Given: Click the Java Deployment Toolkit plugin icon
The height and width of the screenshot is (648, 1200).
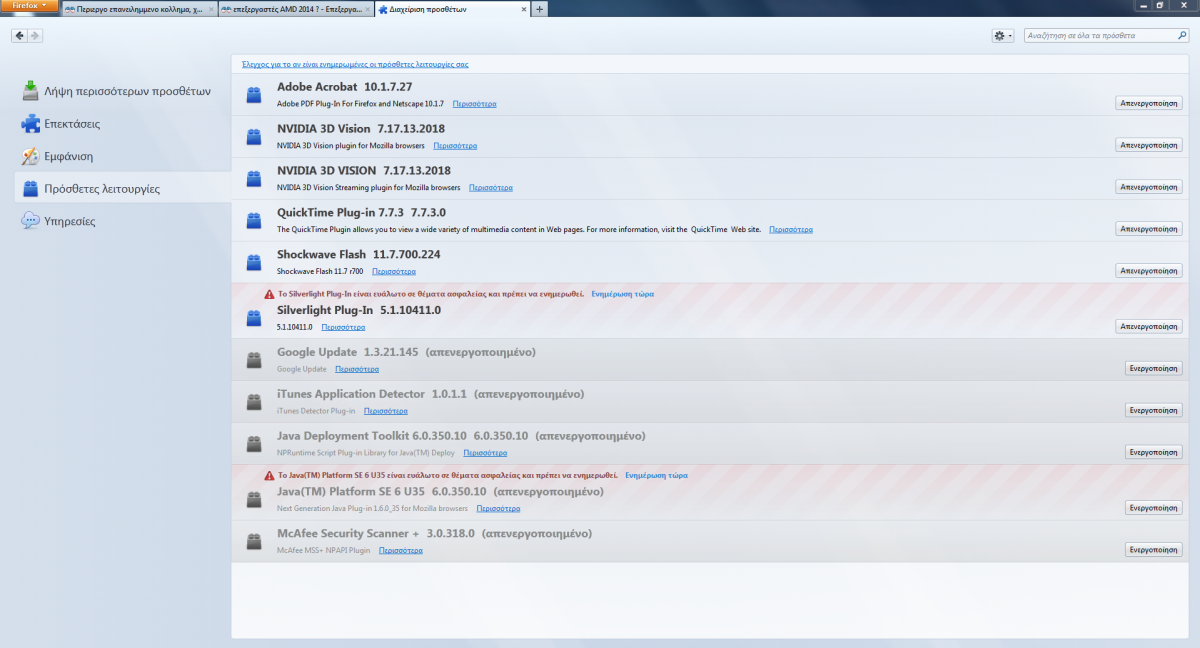Looking at the screenshot, I should click(x=254, y=445).
